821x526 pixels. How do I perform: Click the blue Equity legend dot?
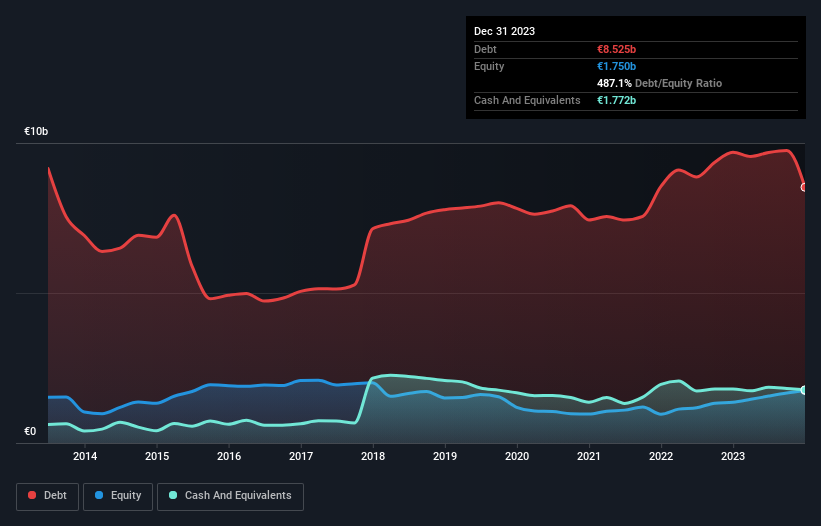coord(99,495)
